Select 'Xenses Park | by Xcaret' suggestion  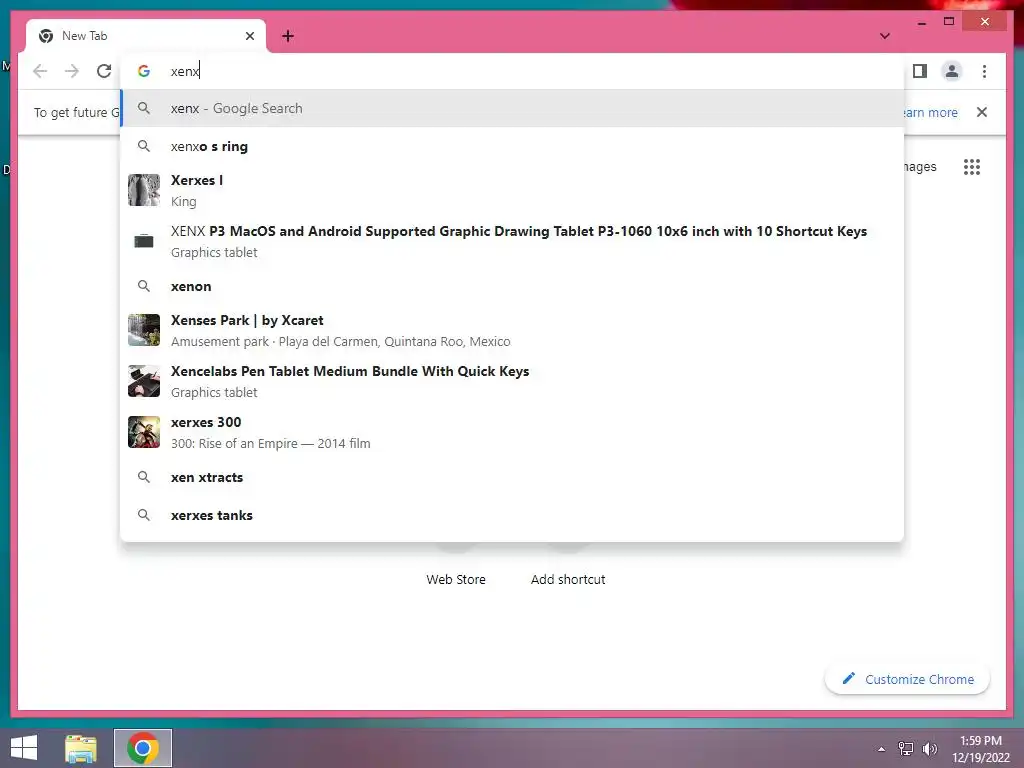(512, 330)
